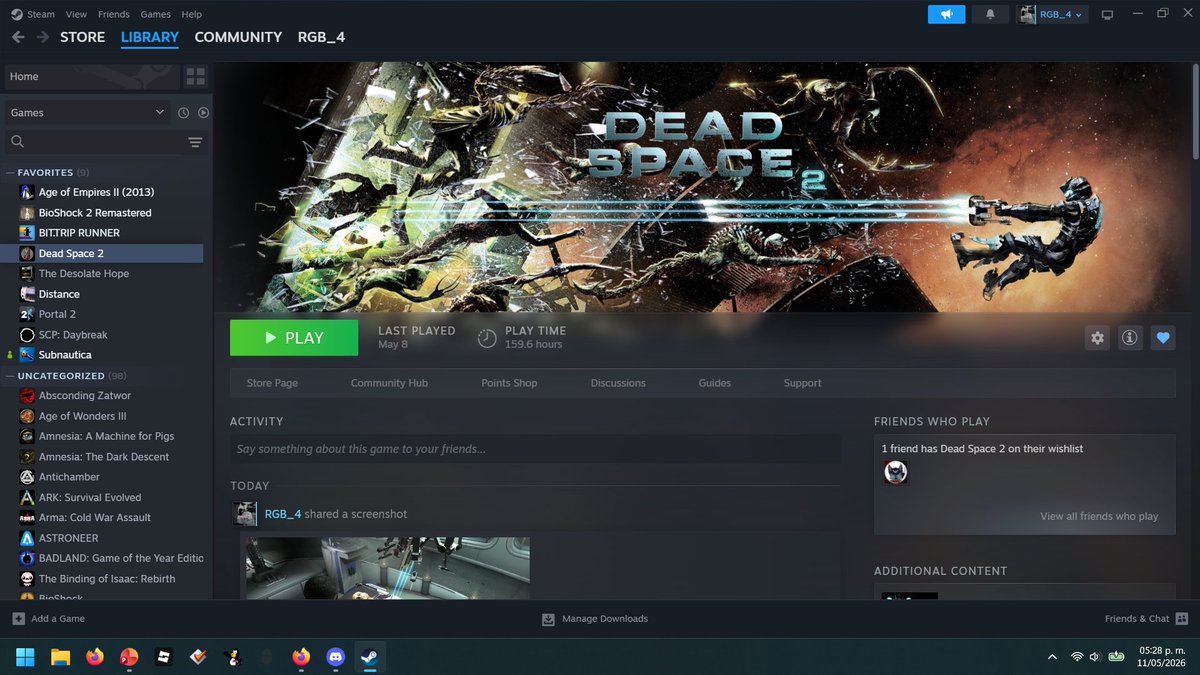Screen dimensions: 1200x675
Task: Toggle Dead Space 2 favorite heart
Action: point(1162,338)
